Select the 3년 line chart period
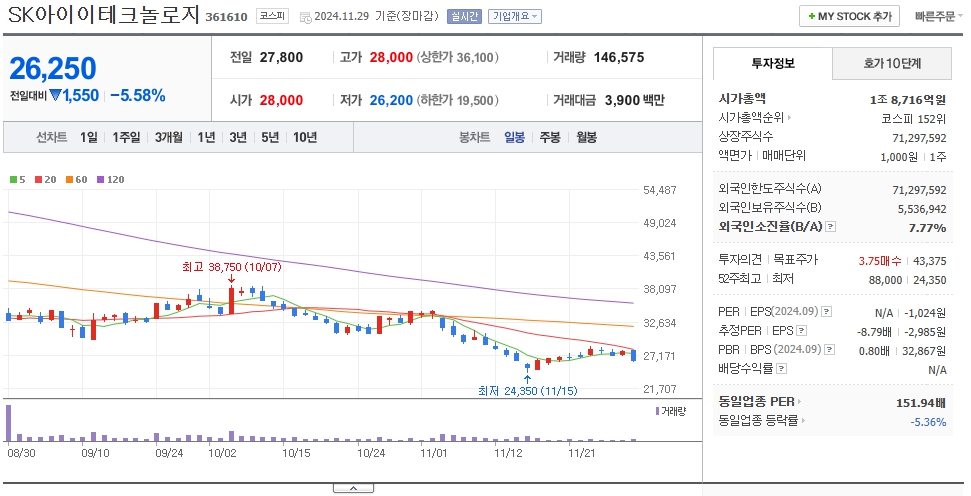The width and height of the screenshot is (971, 496). tap(238, 137)
